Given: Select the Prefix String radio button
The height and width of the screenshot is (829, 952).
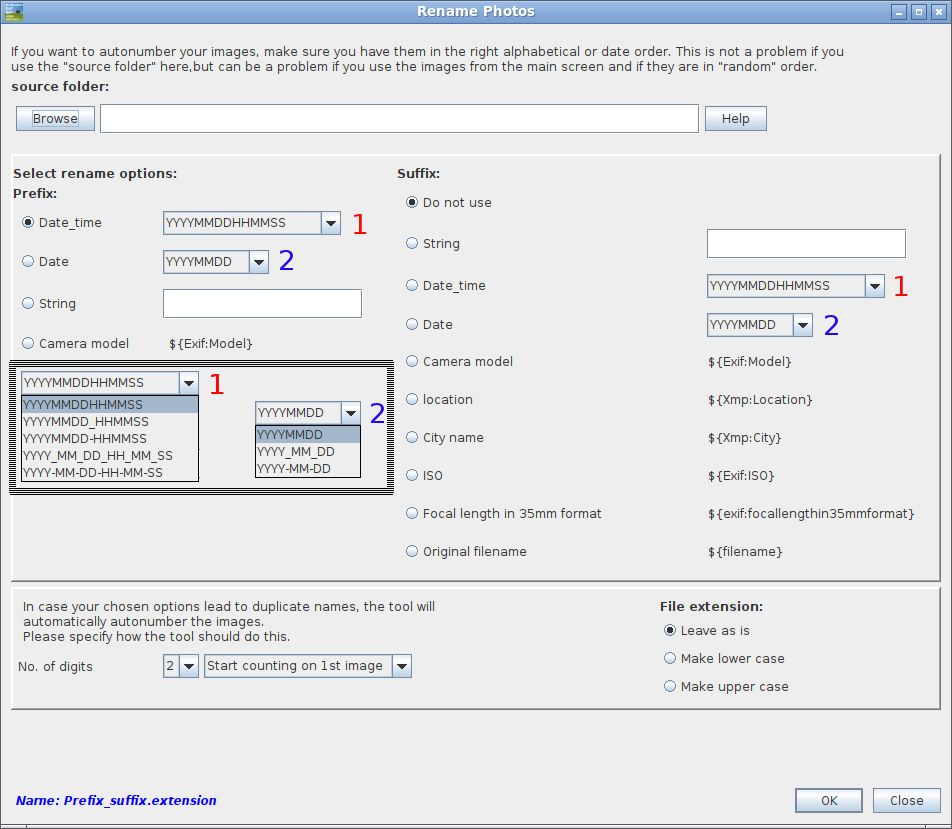Looking at the screenshot, I should click(28, 303).
